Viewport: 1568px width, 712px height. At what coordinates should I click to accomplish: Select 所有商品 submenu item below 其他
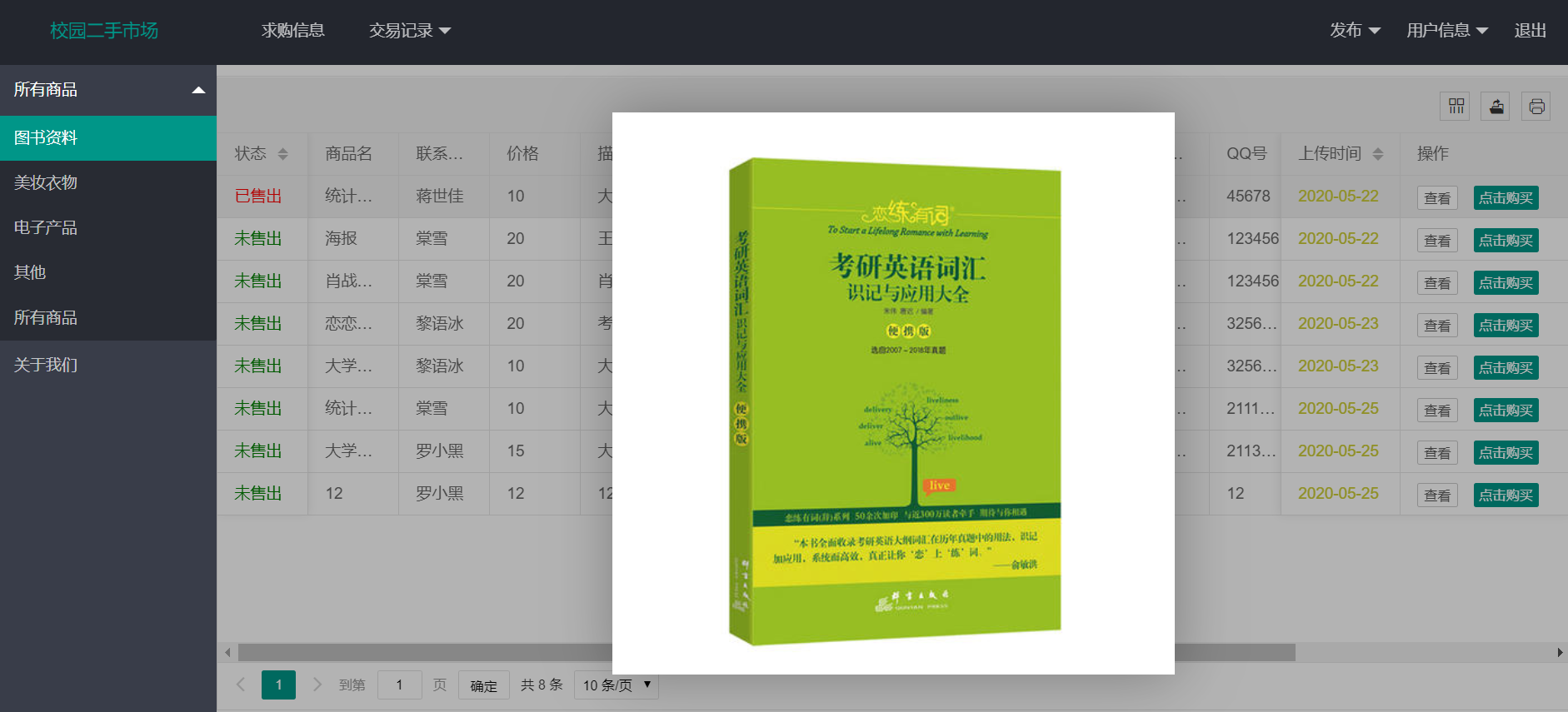(x=108, y=318)
